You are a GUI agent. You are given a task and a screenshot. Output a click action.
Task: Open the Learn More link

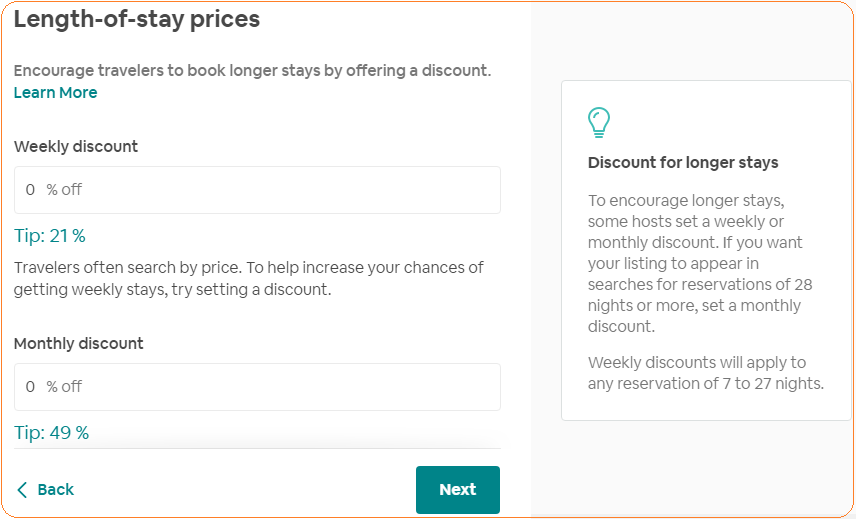(x=55, y=93)
